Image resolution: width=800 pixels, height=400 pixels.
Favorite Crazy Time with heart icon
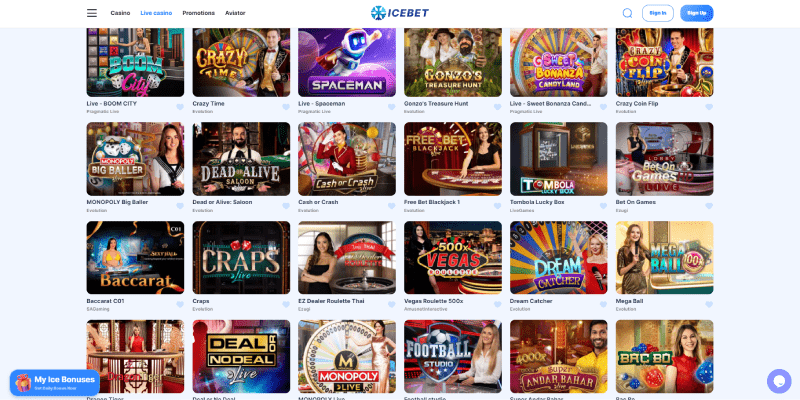pos(286,107)
